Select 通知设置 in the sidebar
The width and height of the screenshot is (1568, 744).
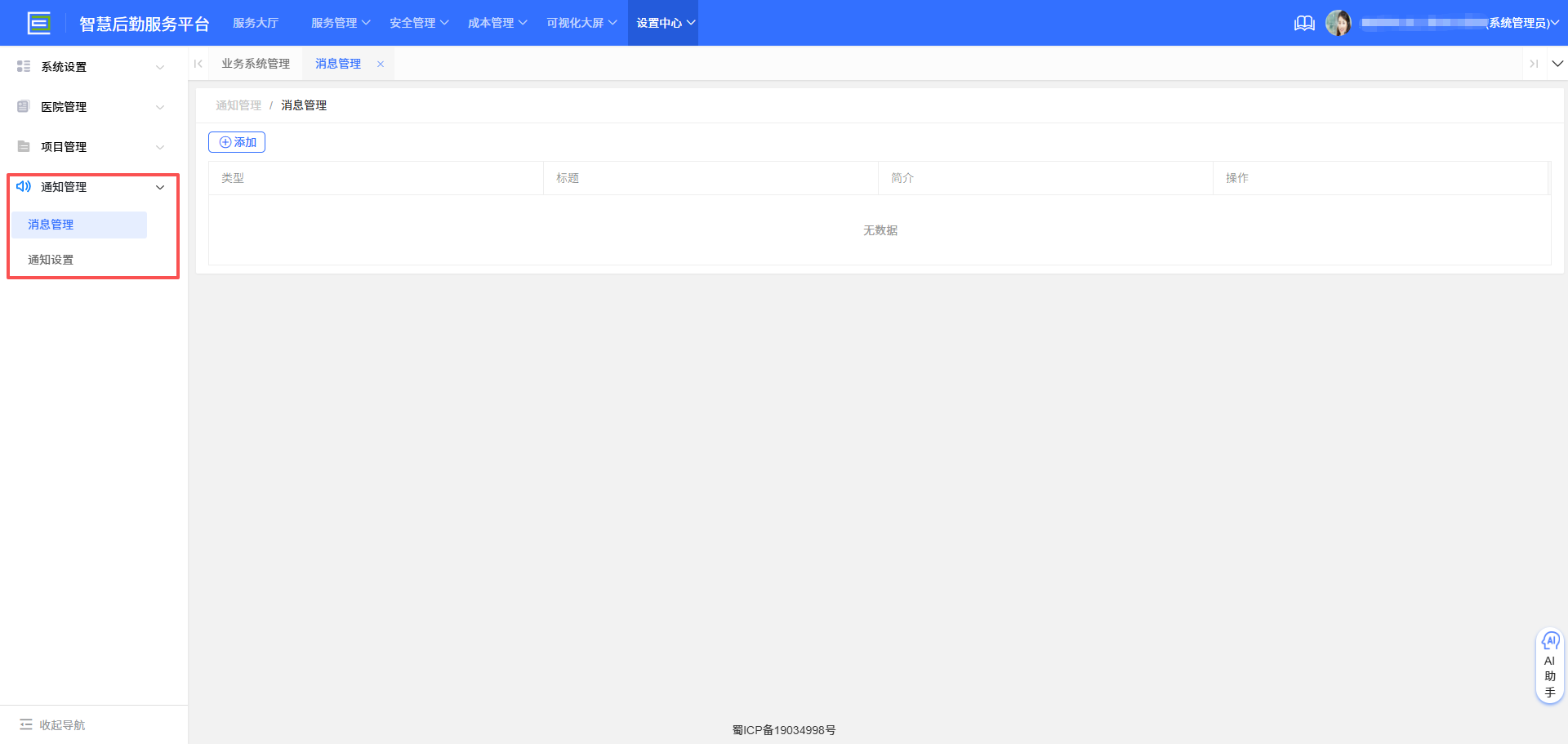point(50,259)
